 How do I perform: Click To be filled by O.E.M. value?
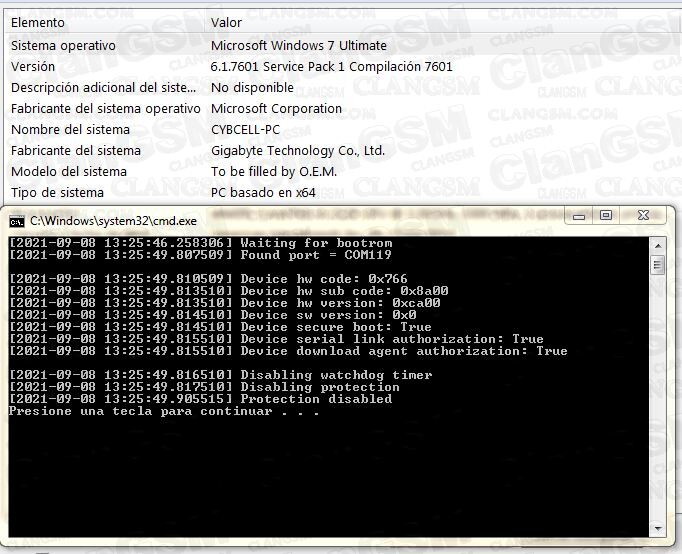tap(274, 171)
